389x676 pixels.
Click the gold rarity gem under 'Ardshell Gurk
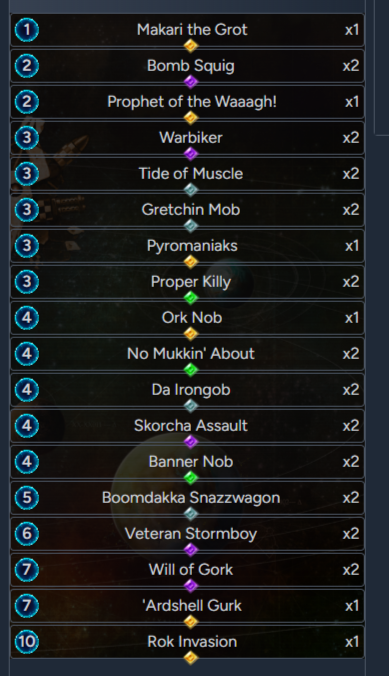coord(191,622)
